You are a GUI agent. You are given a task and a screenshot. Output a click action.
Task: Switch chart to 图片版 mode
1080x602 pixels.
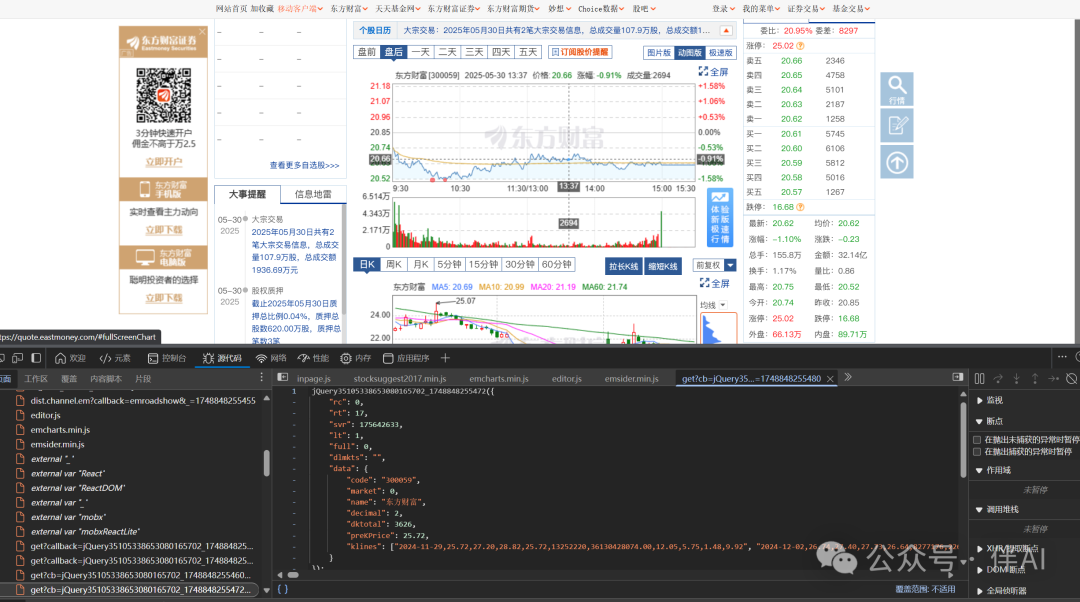click(x=658, y=52)
